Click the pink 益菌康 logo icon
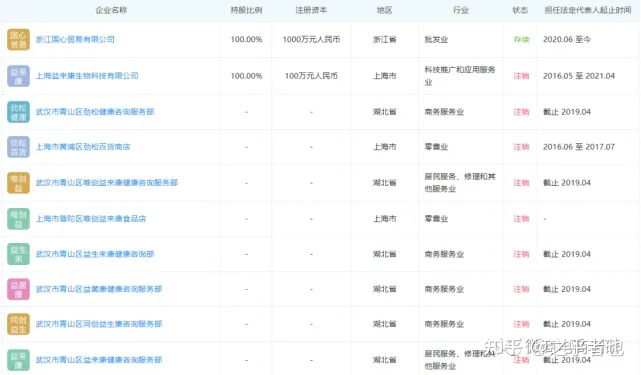 (18, 289)
